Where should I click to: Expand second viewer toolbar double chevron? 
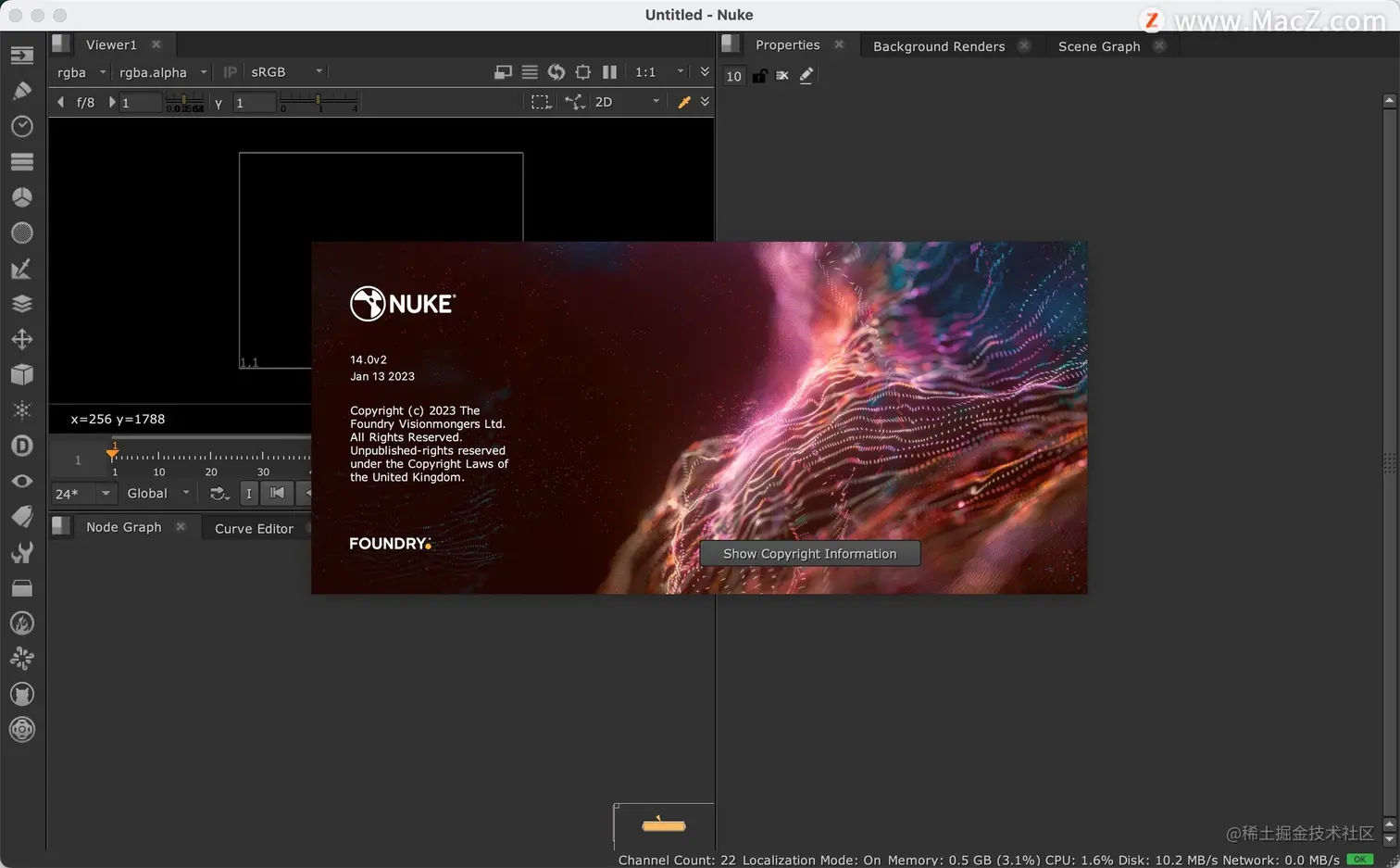705,102
